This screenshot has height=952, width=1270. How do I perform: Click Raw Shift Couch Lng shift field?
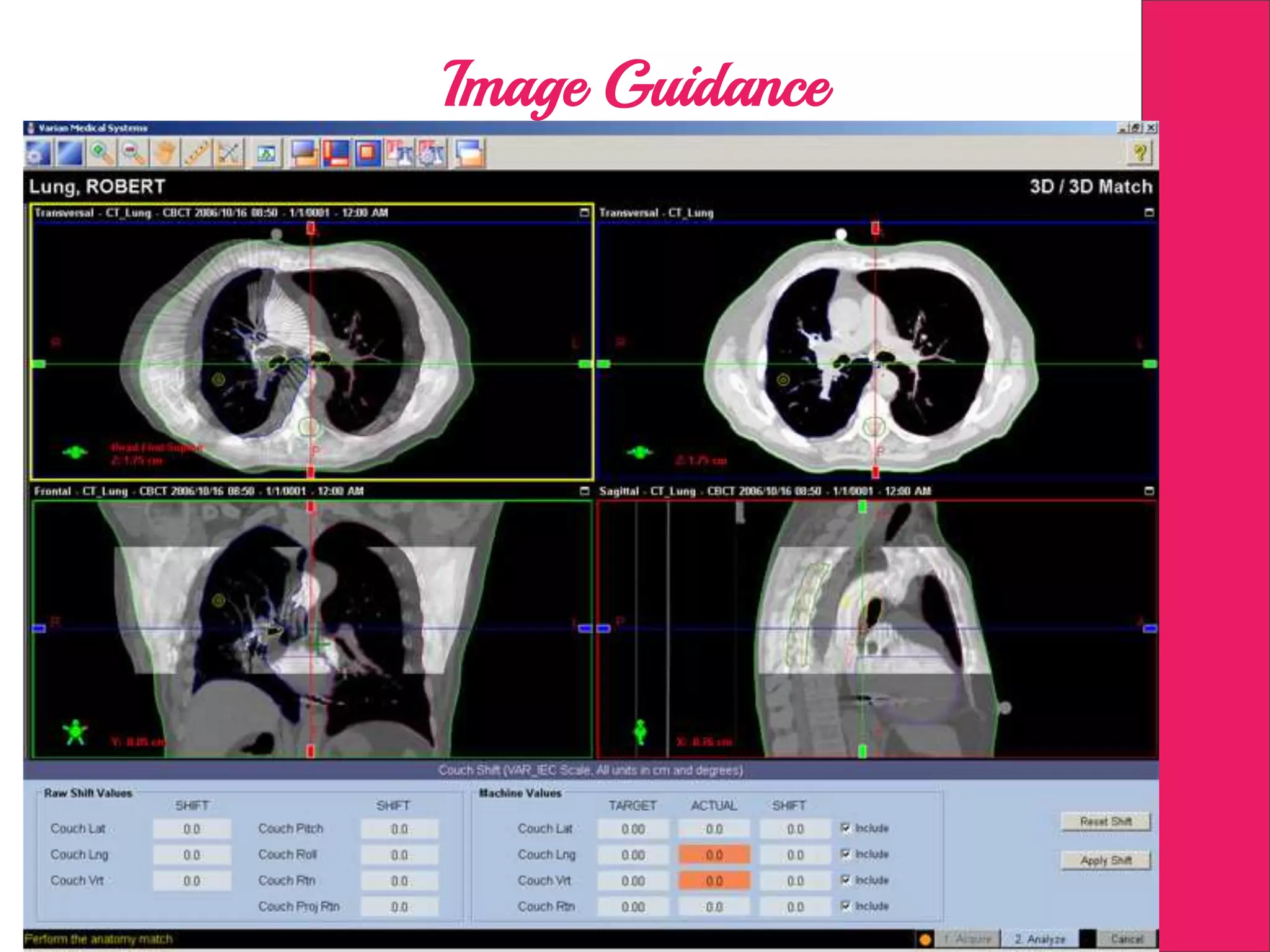(x=192, y=855)
